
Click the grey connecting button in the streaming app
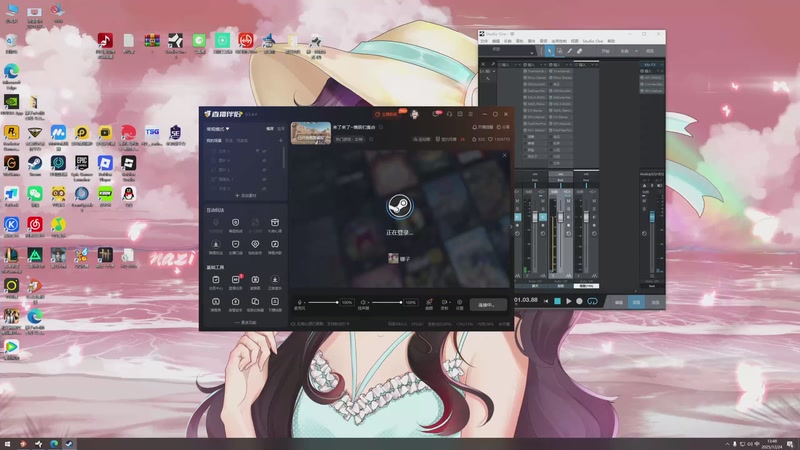click(488, 305)
